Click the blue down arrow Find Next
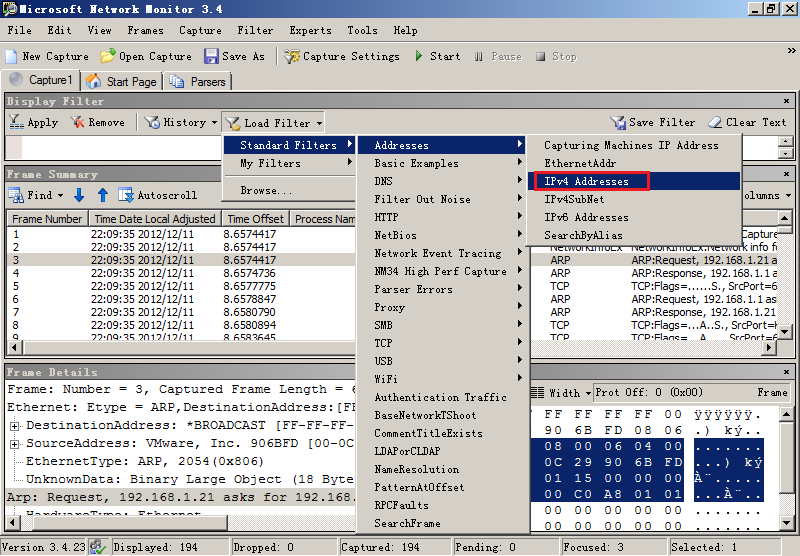 pyautogui.click(x=79, y=195)
